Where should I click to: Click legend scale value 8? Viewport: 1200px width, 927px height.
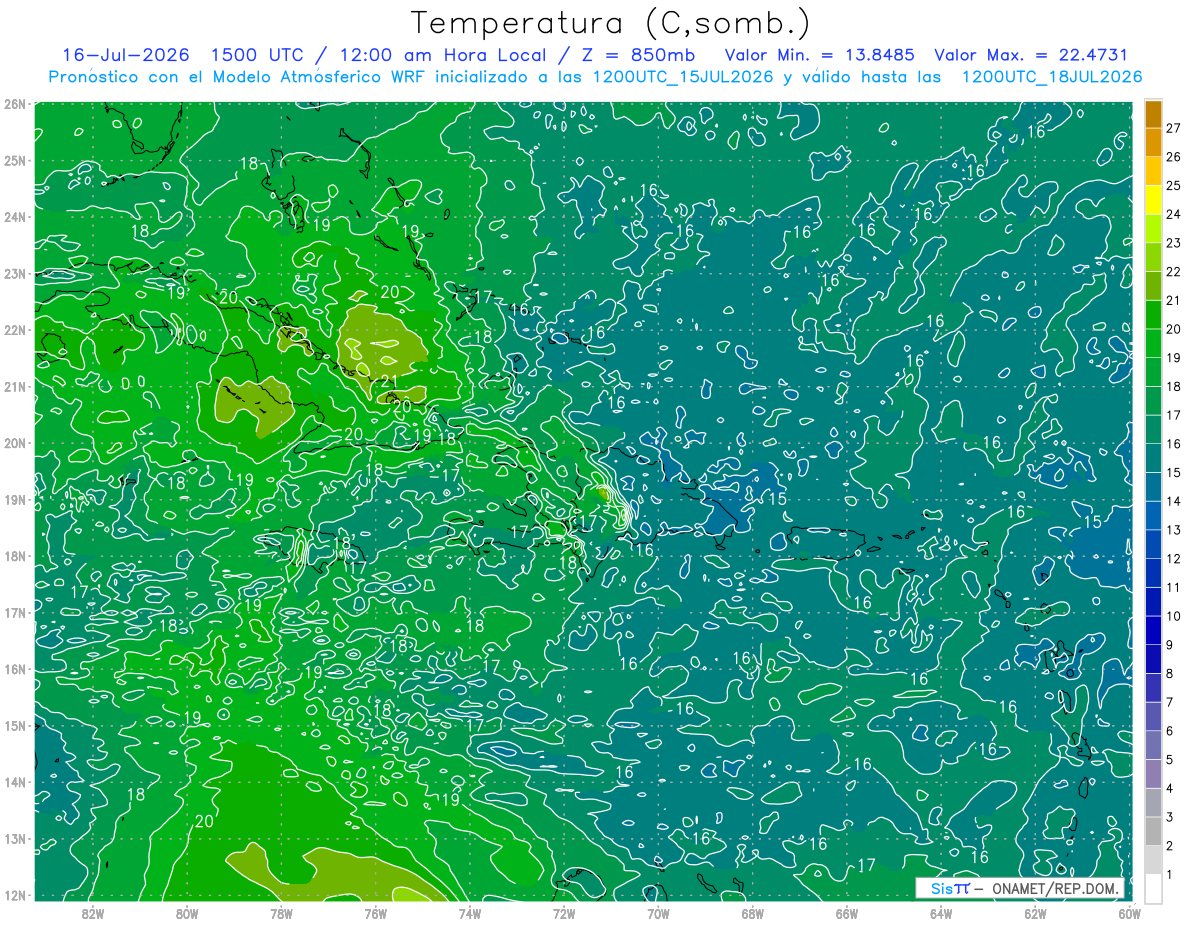point(1171,673)
